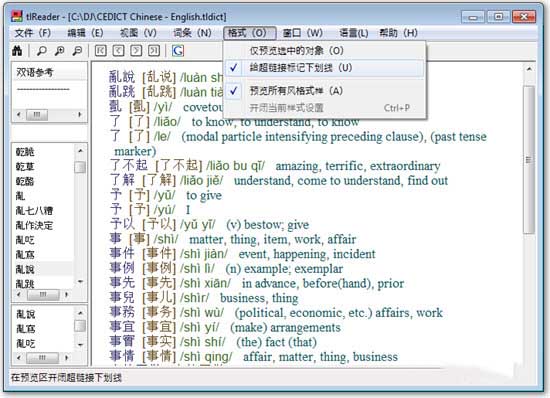Screen dimensions: 550x398
Task: Open the 词条 (N) menu
Action: click(192, 33)
